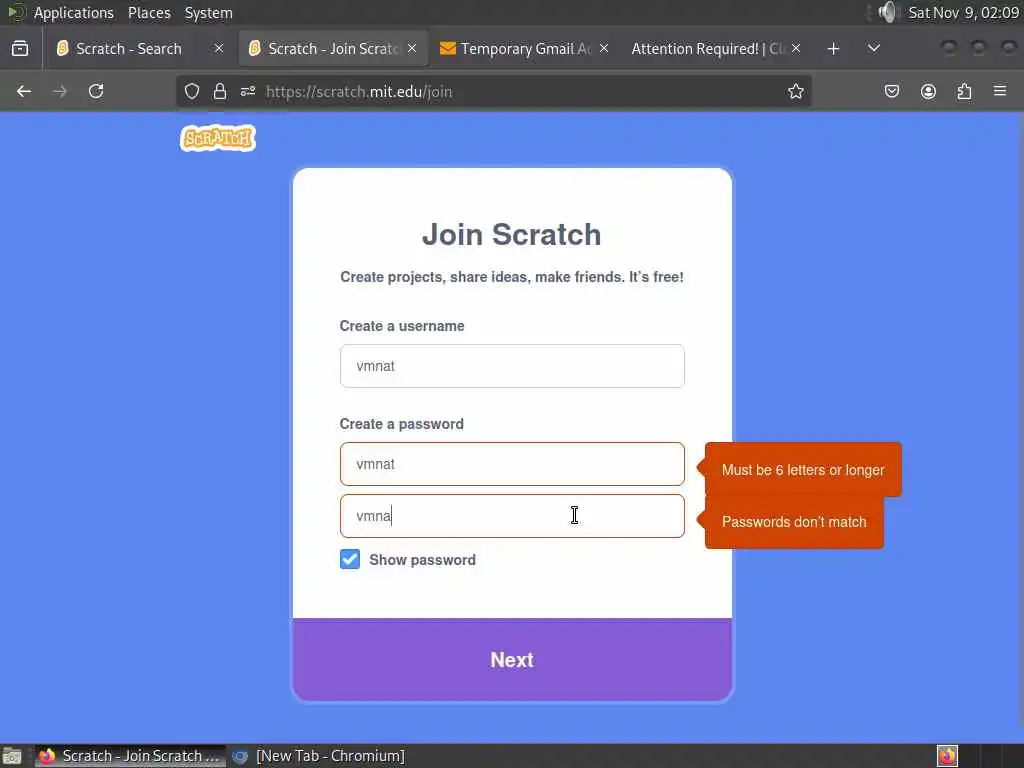Close the Scratch - Join Scratch tab

tap(412, 48)
